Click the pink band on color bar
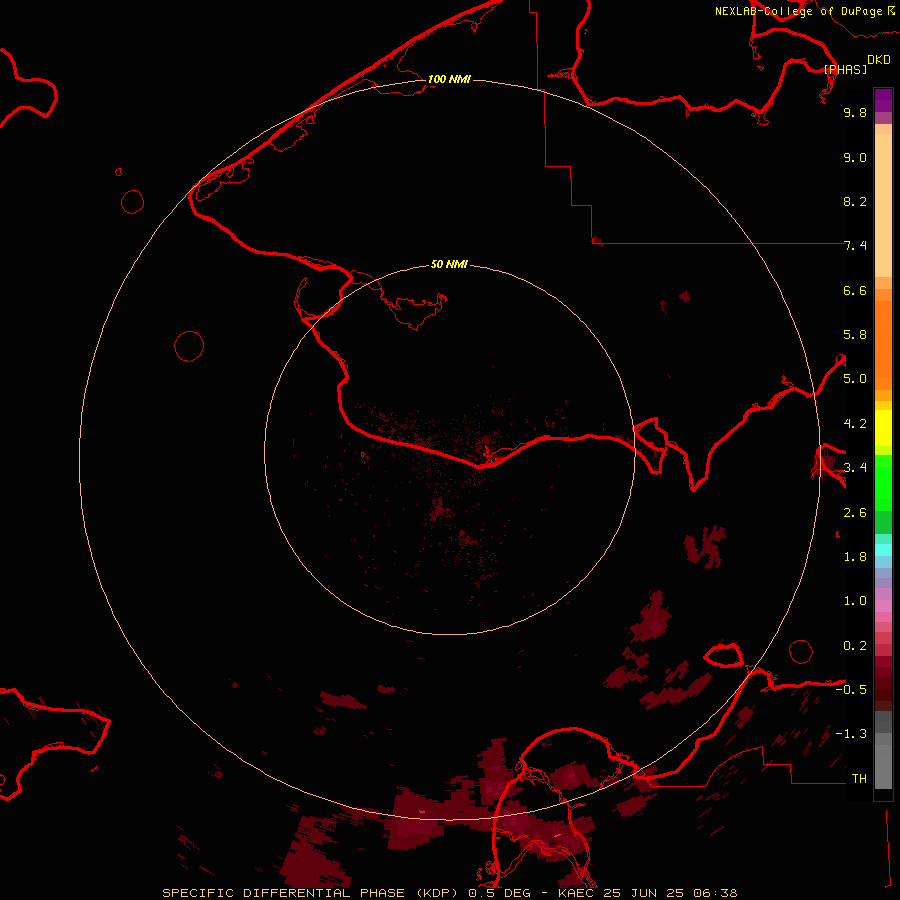900x900 pixels. (883, 607)
